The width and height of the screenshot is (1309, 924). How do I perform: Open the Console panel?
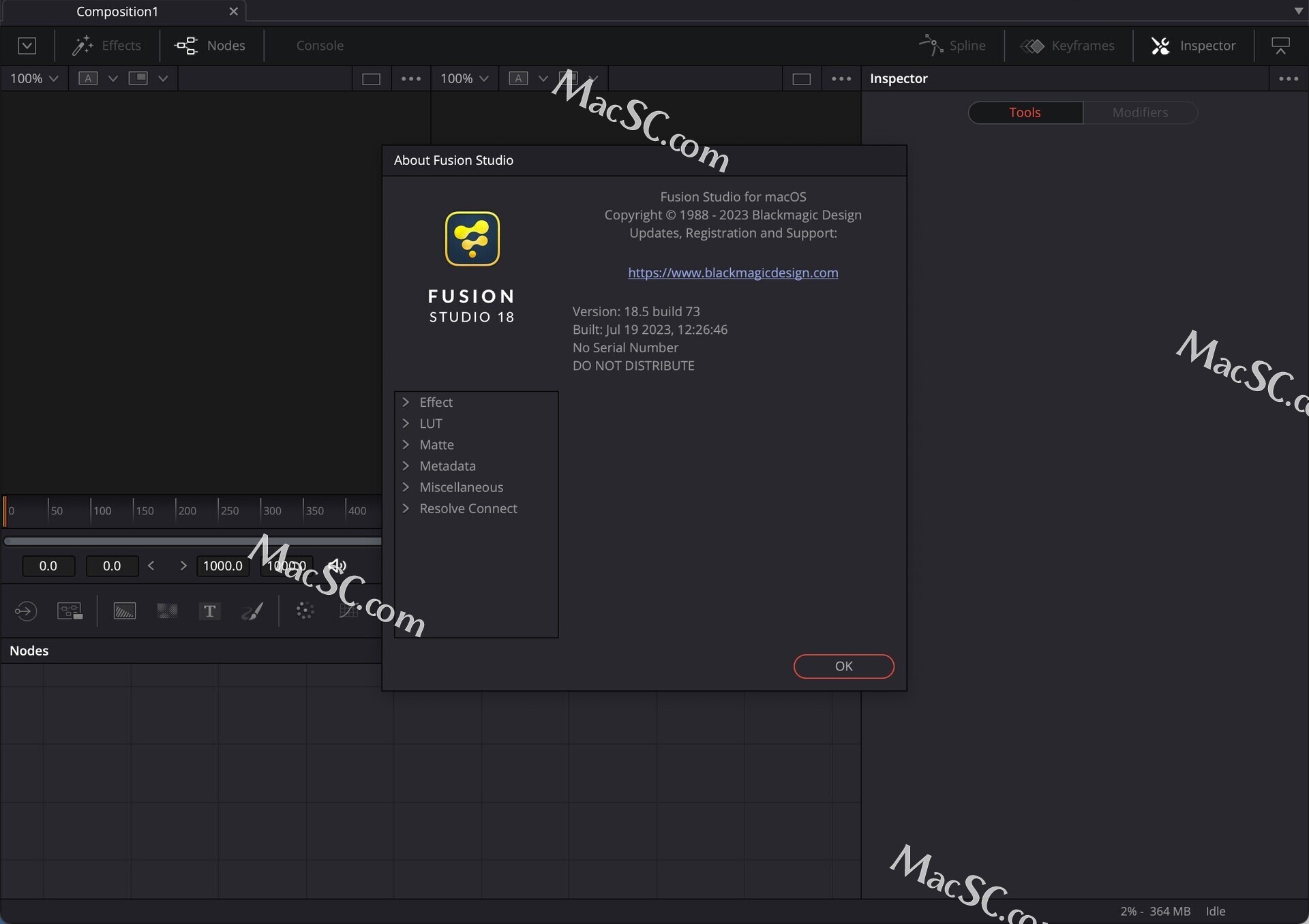click(x=320, y=46)
